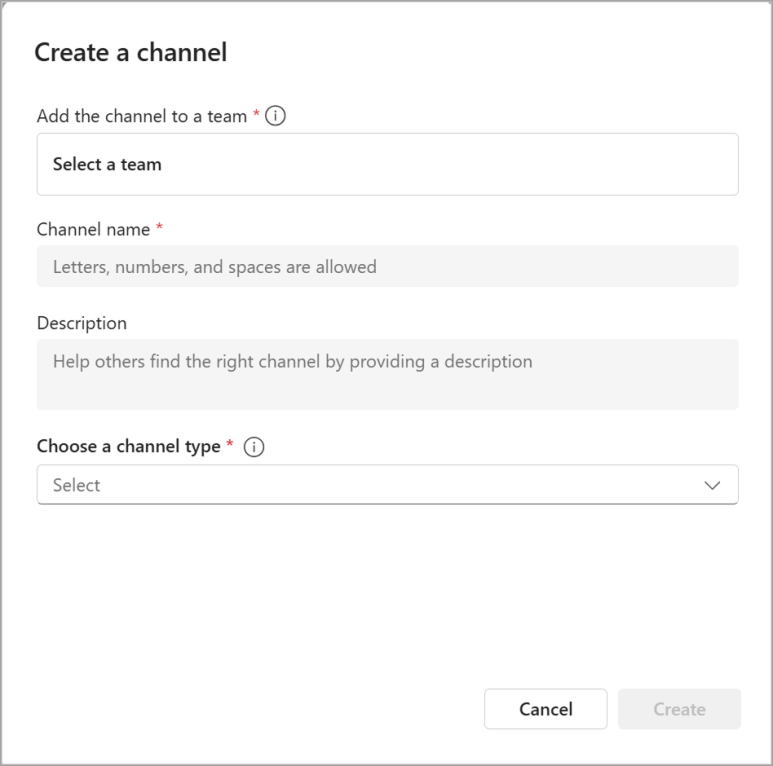Screen dimensions: 773x766
Task: Click the chevron arrow in channel type dropdown
Action: (712, 485)
